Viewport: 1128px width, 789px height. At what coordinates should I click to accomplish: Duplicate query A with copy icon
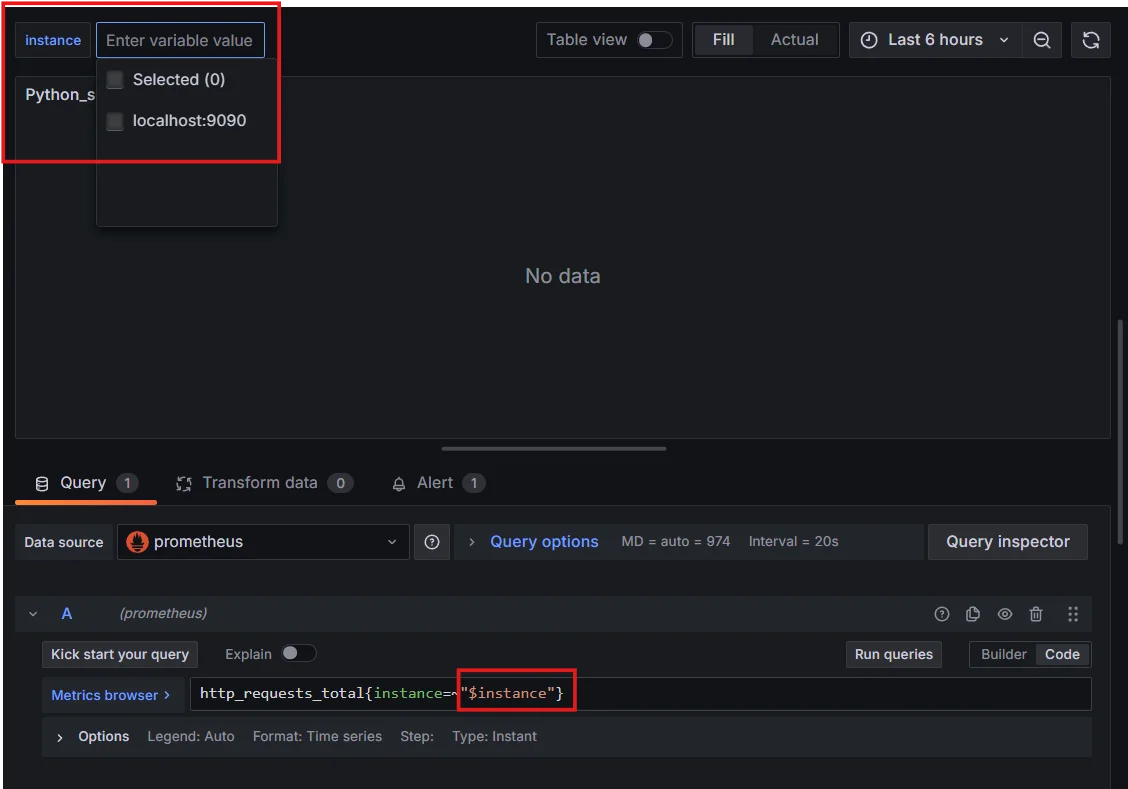tap(973, 614)
